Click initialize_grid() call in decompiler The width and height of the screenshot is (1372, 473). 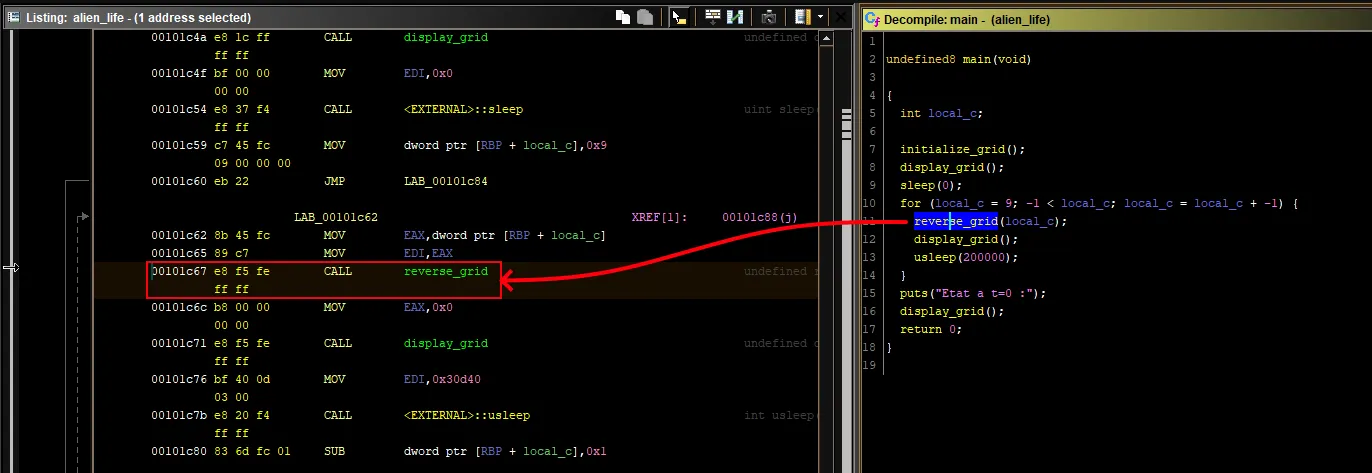[963, 149]
